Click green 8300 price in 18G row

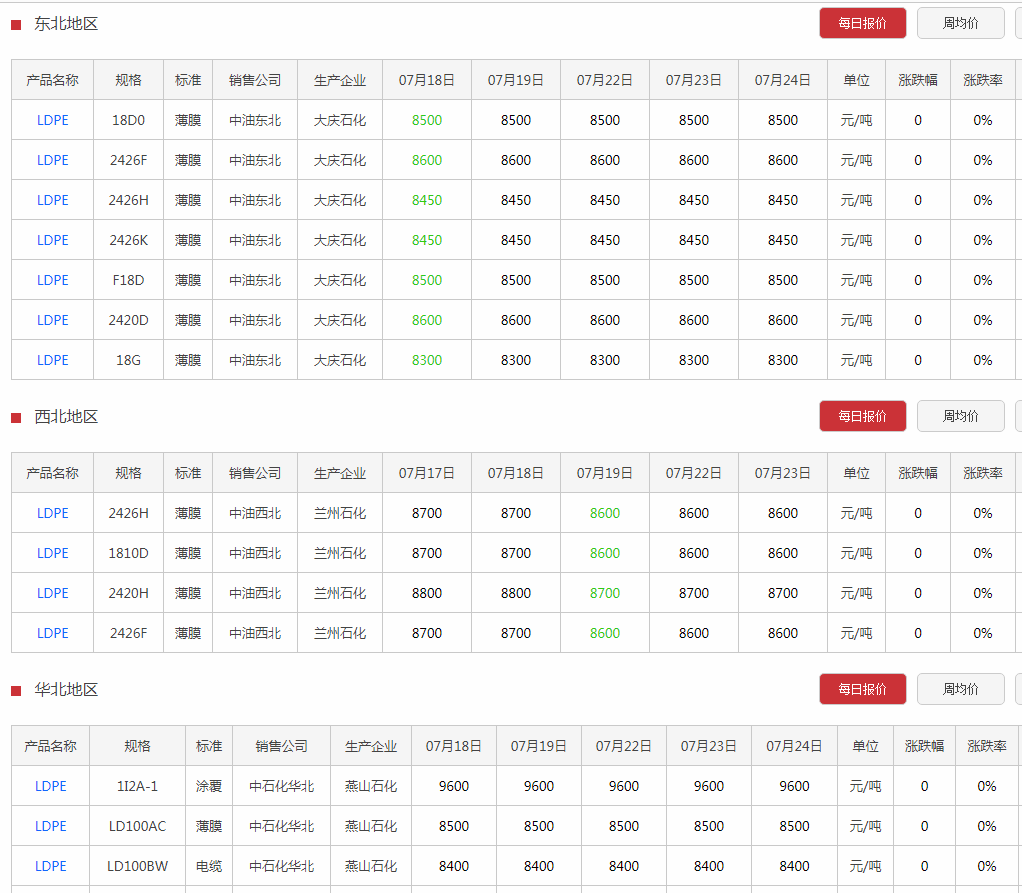pos(427,360)
